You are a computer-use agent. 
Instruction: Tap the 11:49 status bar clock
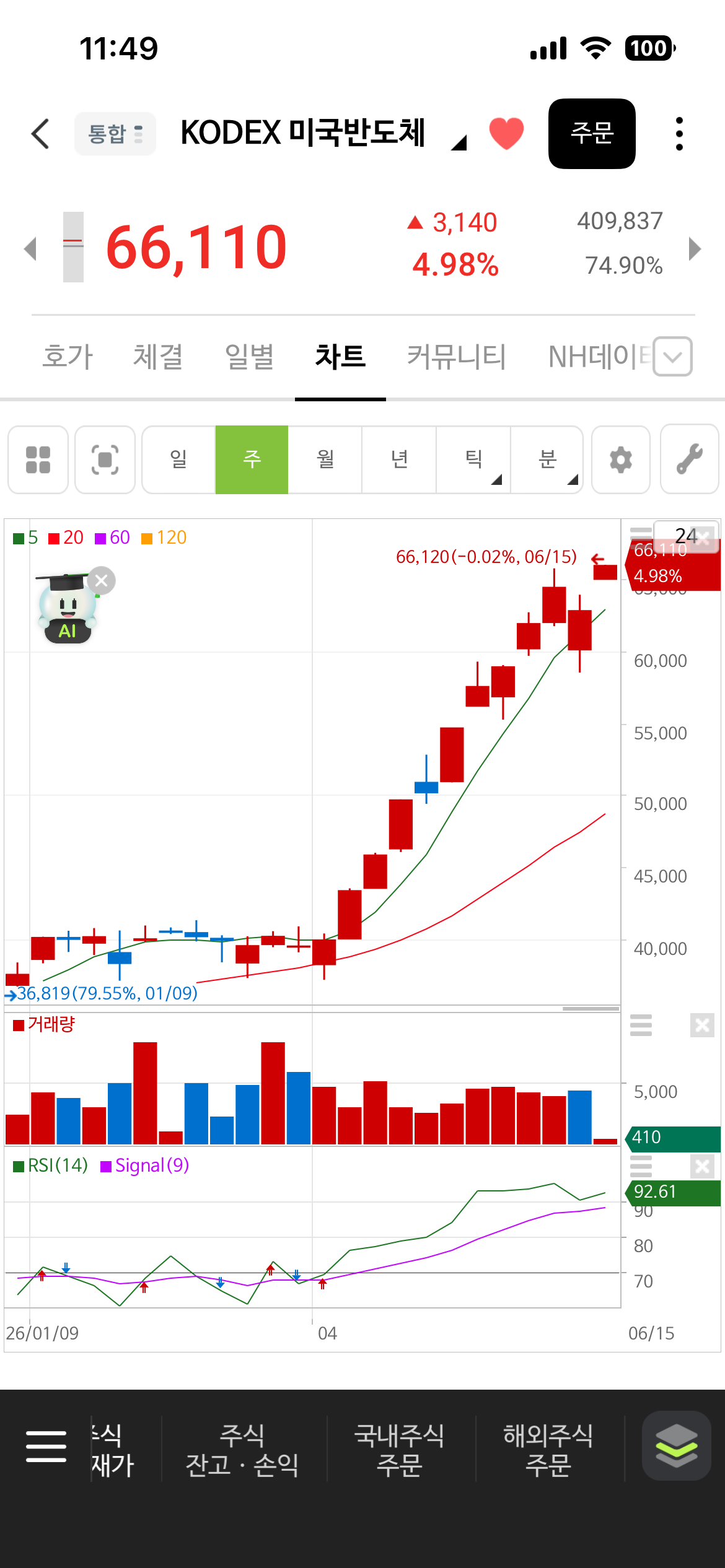point(119,48)
